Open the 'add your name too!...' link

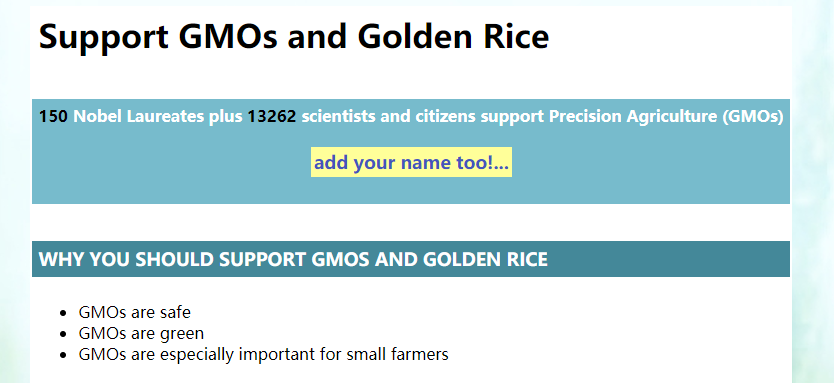tap(411, 162)
